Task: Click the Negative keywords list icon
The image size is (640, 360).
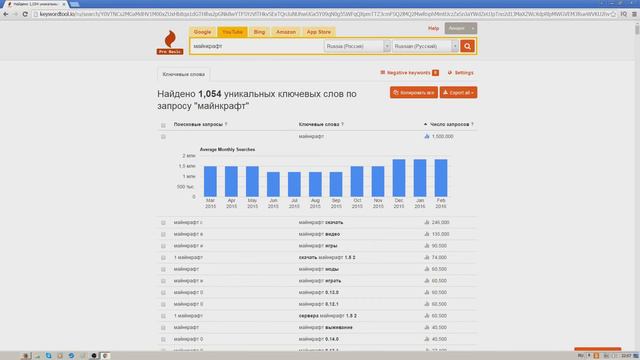Action: tap(382, 72)
